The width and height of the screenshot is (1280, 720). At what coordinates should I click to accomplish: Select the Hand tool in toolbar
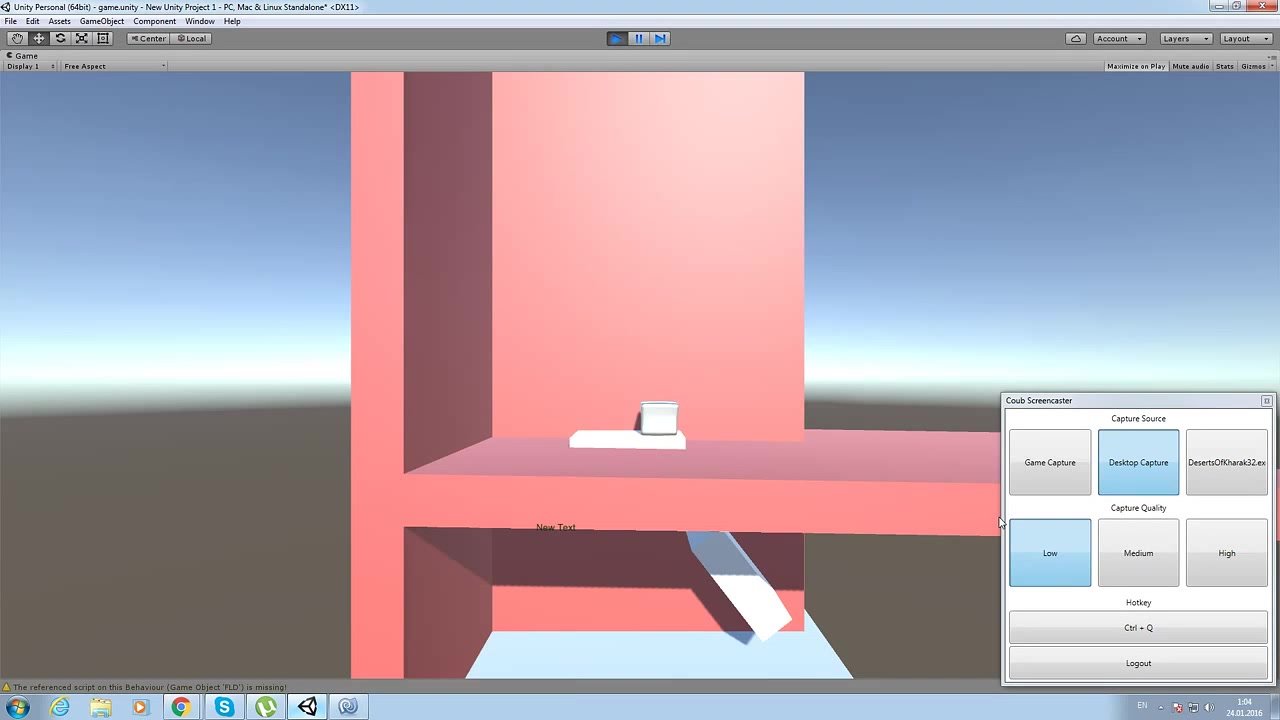tap(17, 38)
